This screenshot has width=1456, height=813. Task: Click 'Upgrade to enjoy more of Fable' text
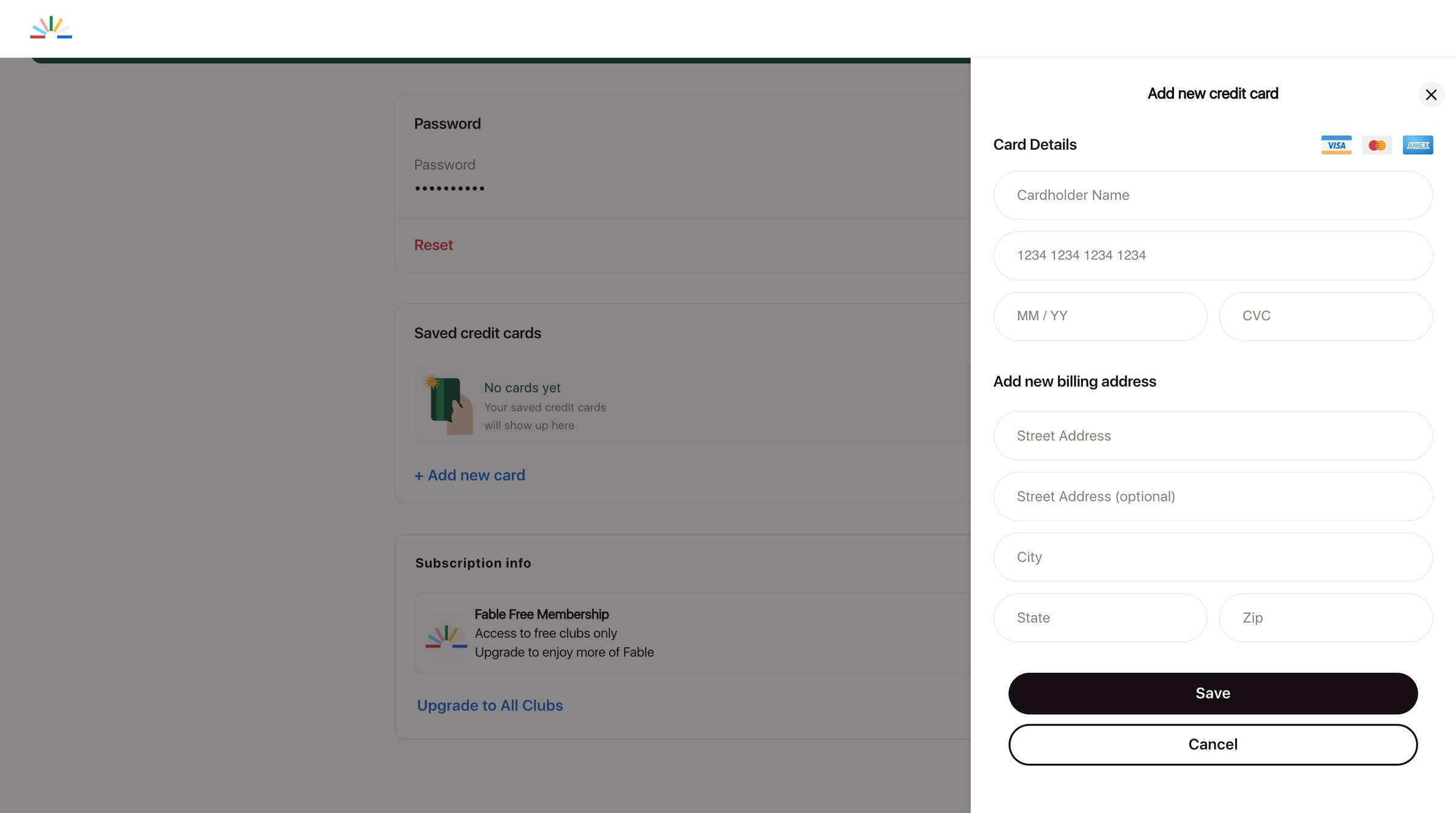pyautogui.click(x=564, y=652)
